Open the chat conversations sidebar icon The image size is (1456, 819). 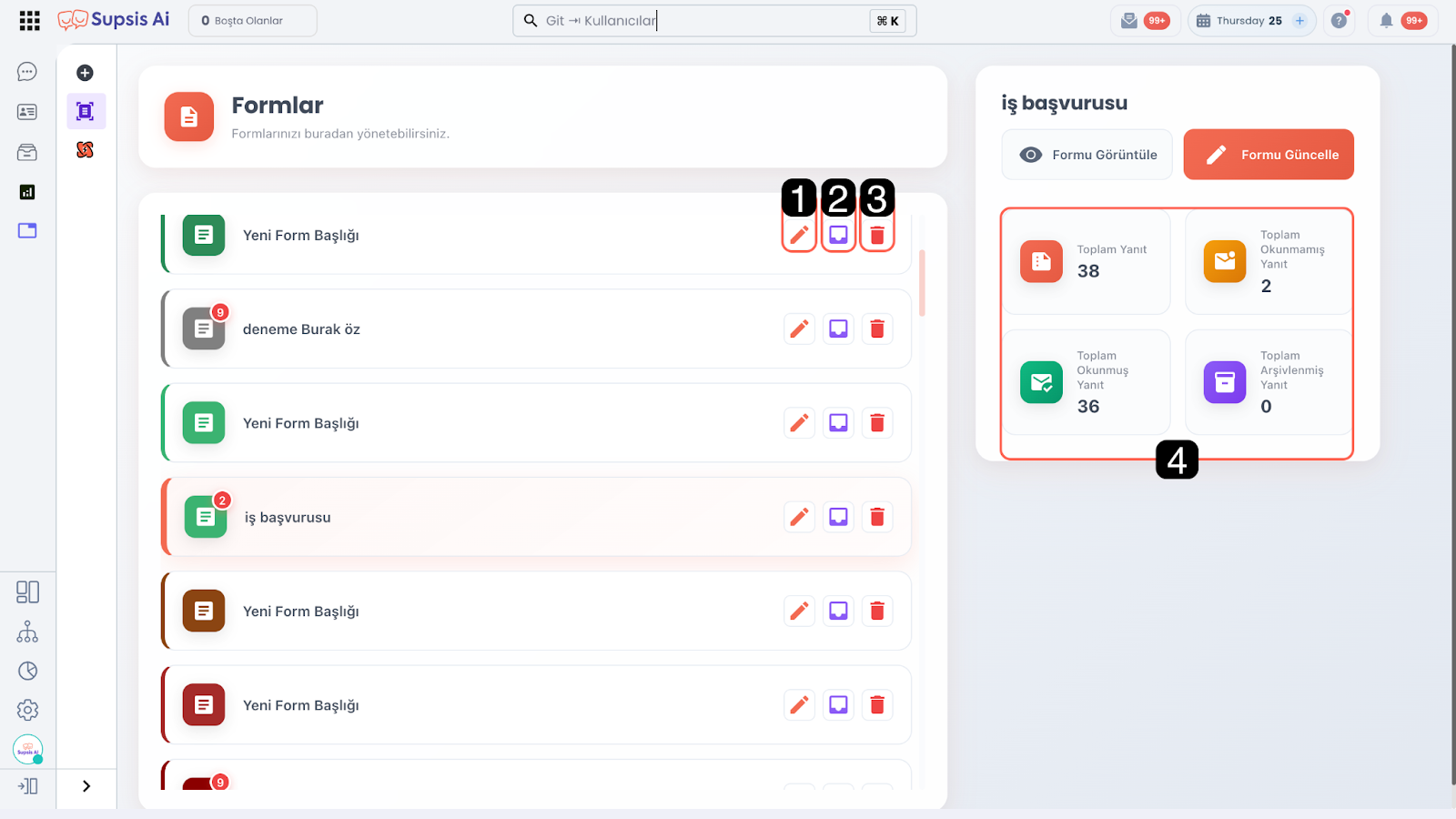[x=27, y=72]
